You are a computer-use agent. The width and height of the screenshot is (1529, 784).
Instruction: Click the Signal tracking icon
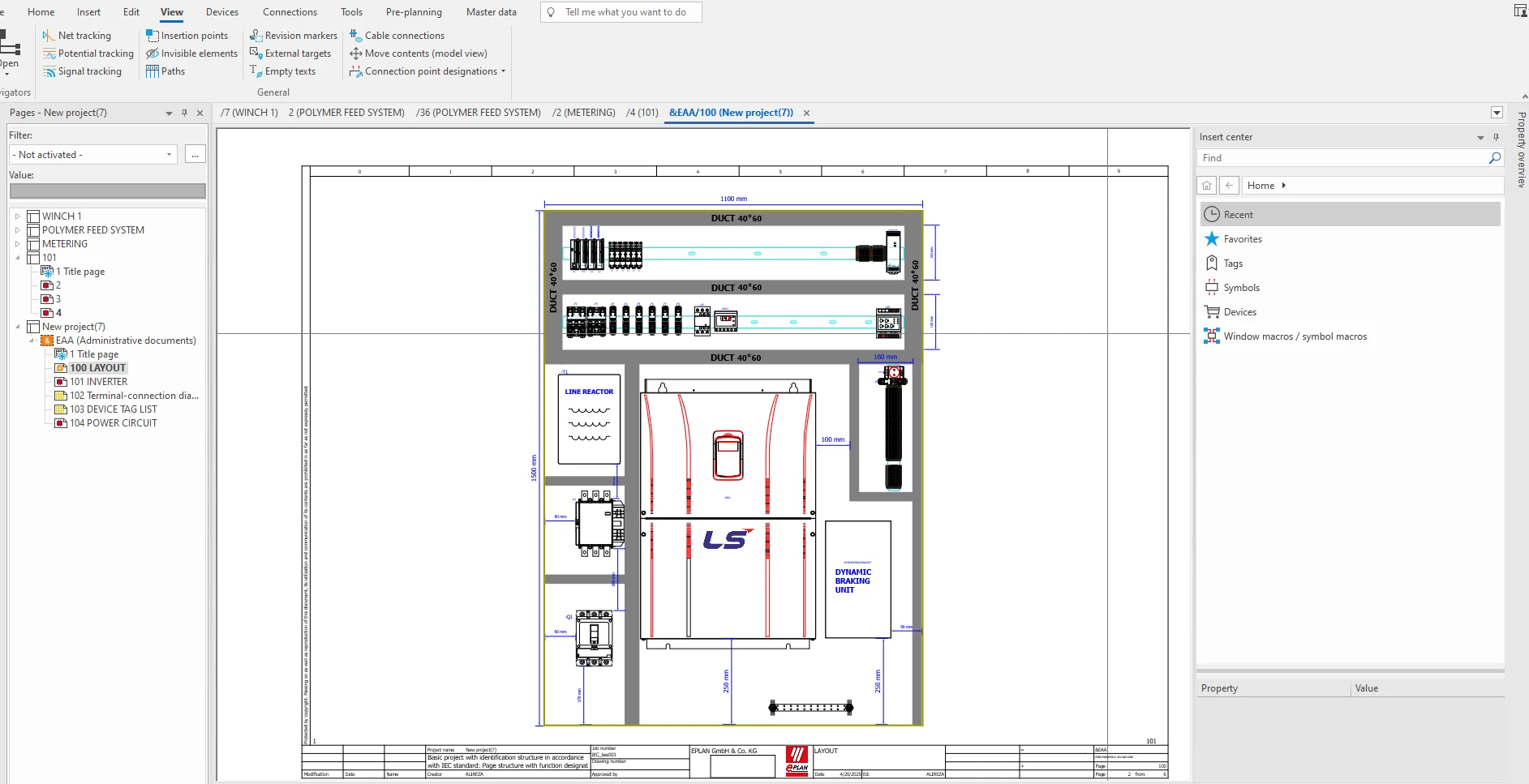49,71
